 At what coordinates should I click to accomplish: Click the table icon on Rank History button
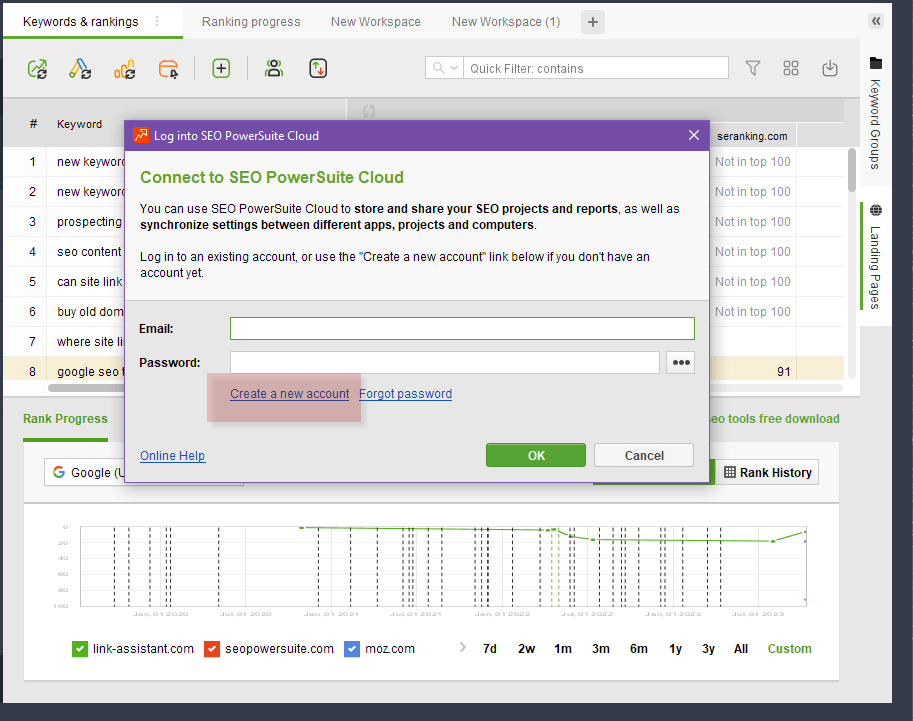(x=730, y=472)
